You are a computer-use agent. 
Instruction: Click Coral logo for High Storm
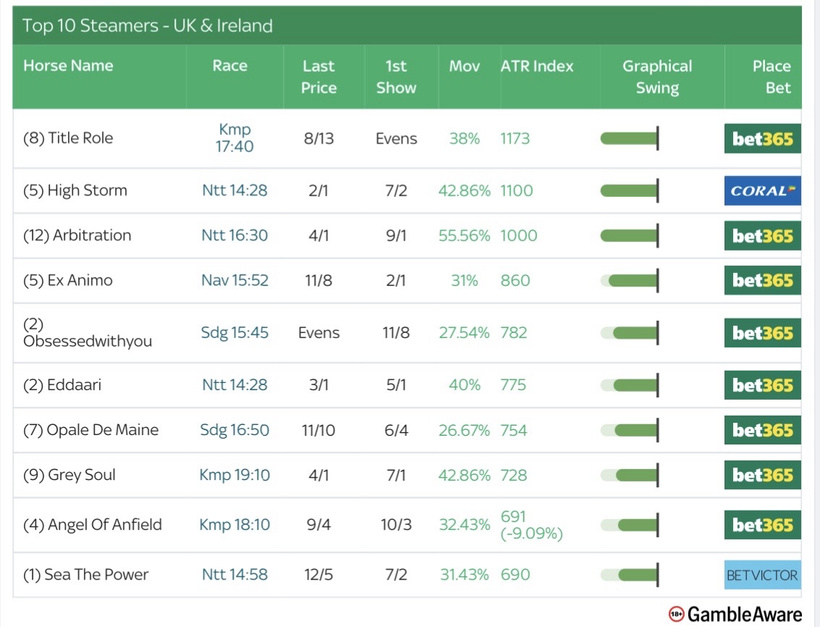pyautogui.click(x=762, y=190)
